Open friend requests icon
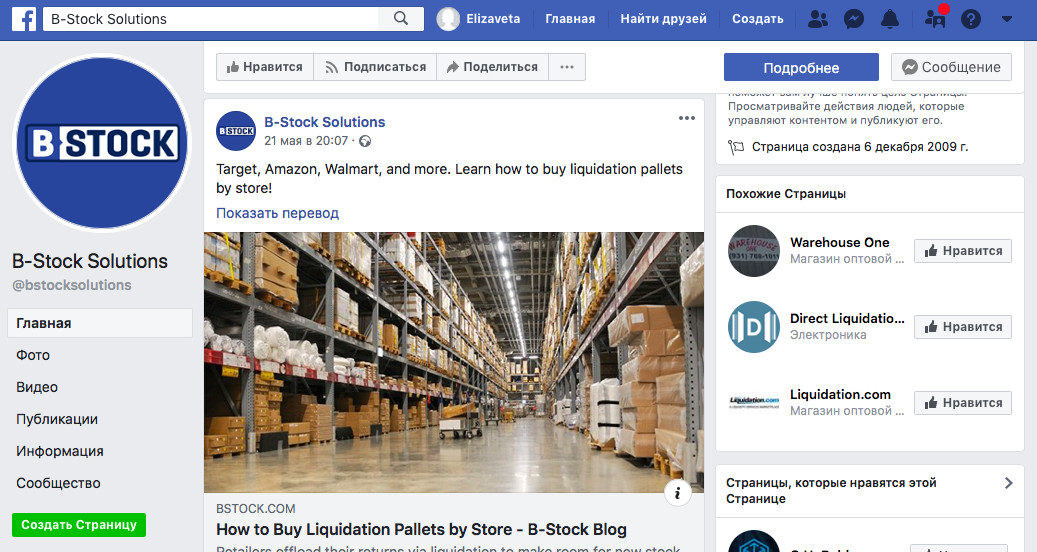Screen dimensions: 1037x552 [817, 19]
